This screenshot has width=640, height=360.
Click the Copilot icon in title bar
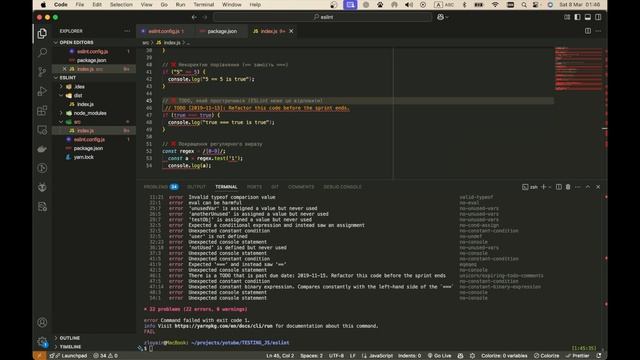coord(440,17)
